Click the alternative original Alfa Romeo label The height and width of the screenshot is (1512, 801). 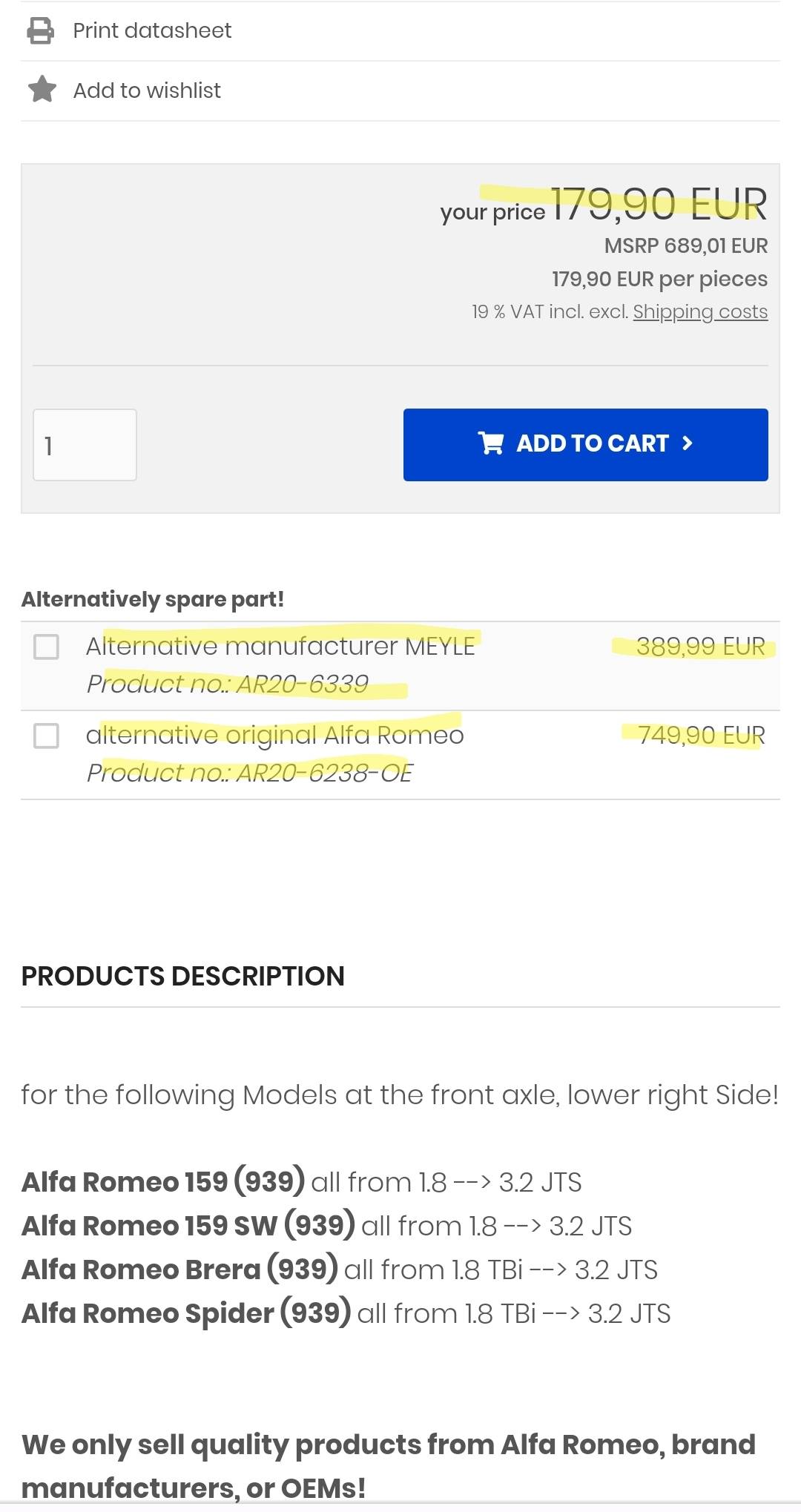tap(274, 735)
